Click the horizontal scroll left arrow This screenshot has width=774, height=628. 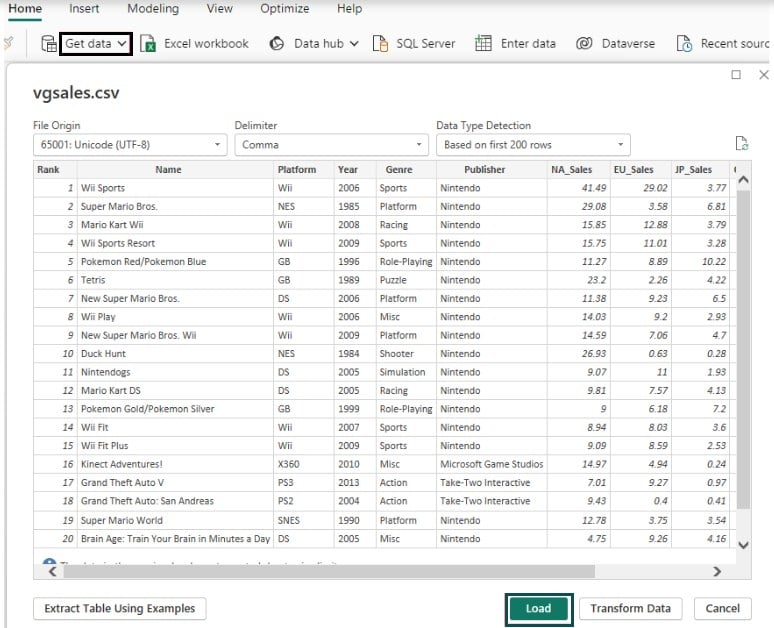pyautogui.click(x=52, y=572)
